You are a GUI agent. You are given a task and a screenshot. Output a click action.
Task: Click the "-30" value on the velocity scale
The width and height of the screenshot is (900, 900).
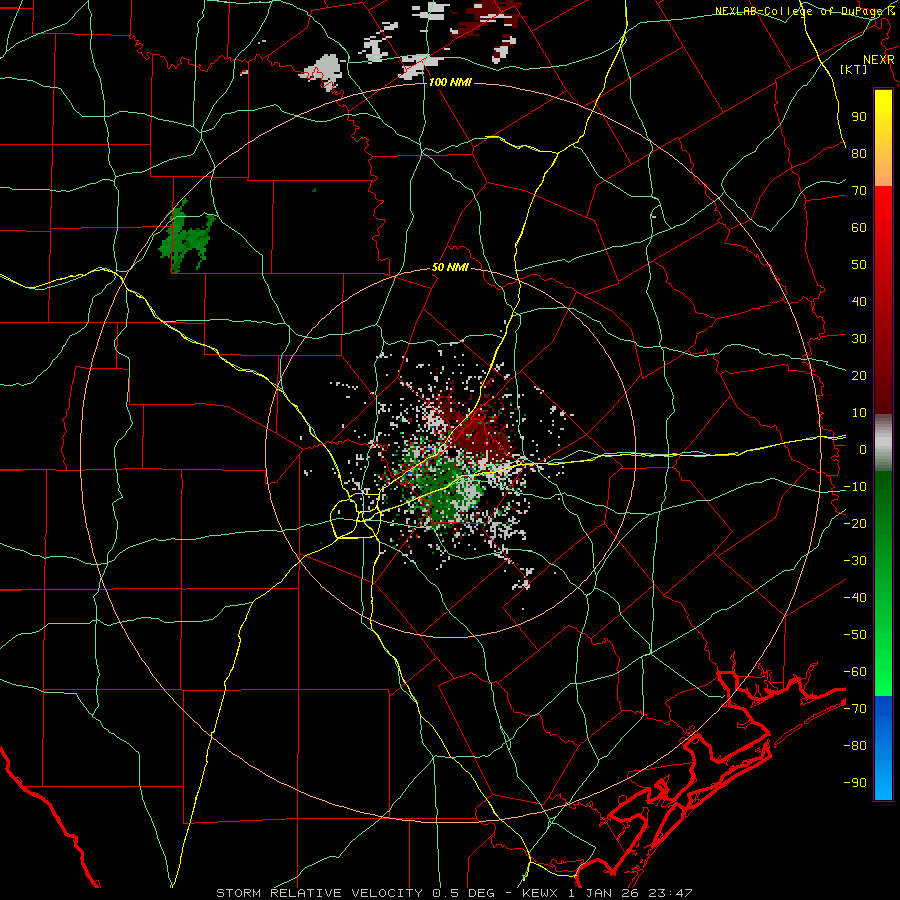coord(855,561)
